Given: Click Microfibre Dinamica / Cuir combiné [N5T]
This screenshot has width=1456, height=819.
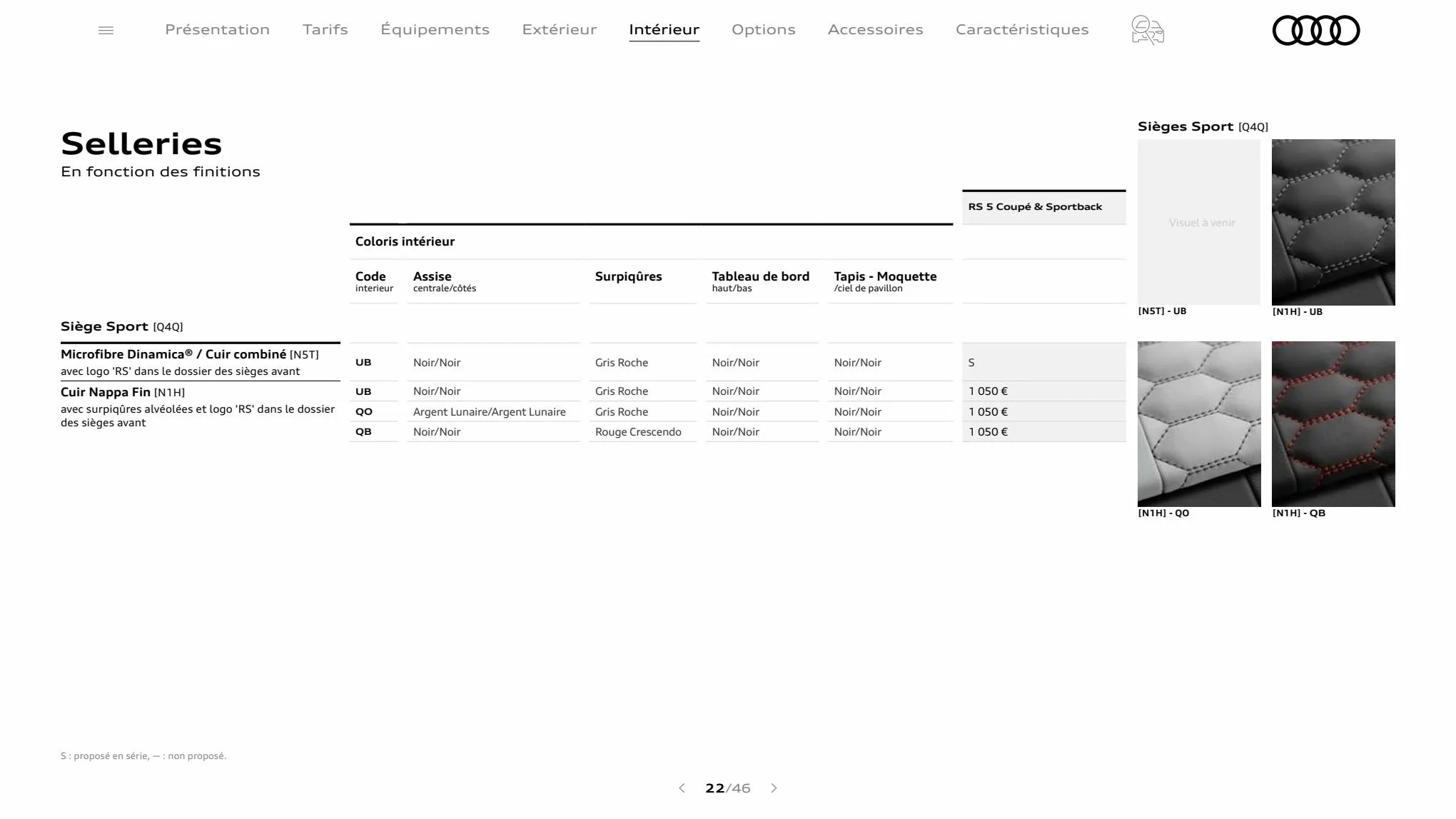Looking at the screenshot, I should point(190,354).
